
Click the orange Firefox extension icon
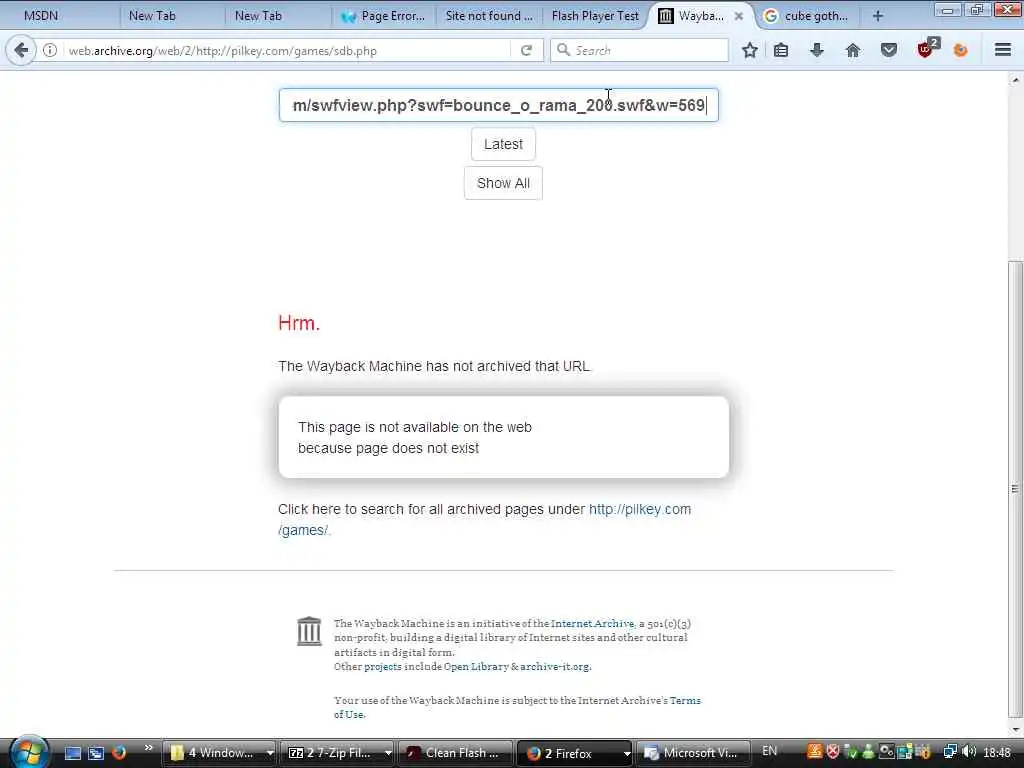point(960,50)
